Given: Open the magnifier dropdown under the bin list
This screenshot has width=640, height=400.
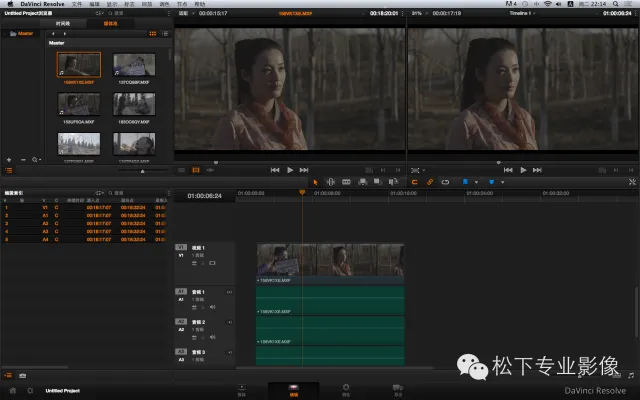Looking at the screenshot, I should click(x=36, y=160).
